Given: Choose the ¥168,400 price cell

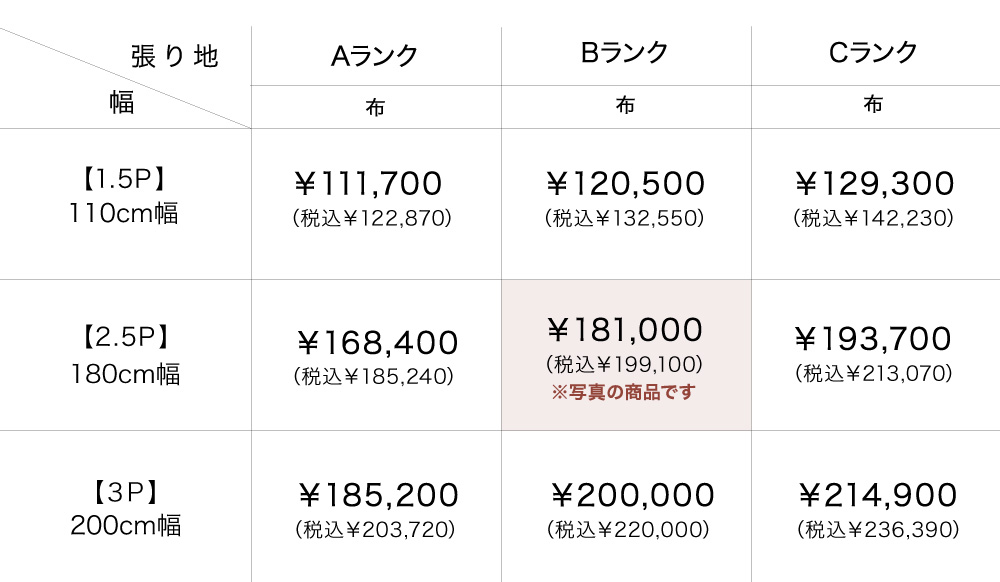Looking at the screenshot, I should click(378, 343).
